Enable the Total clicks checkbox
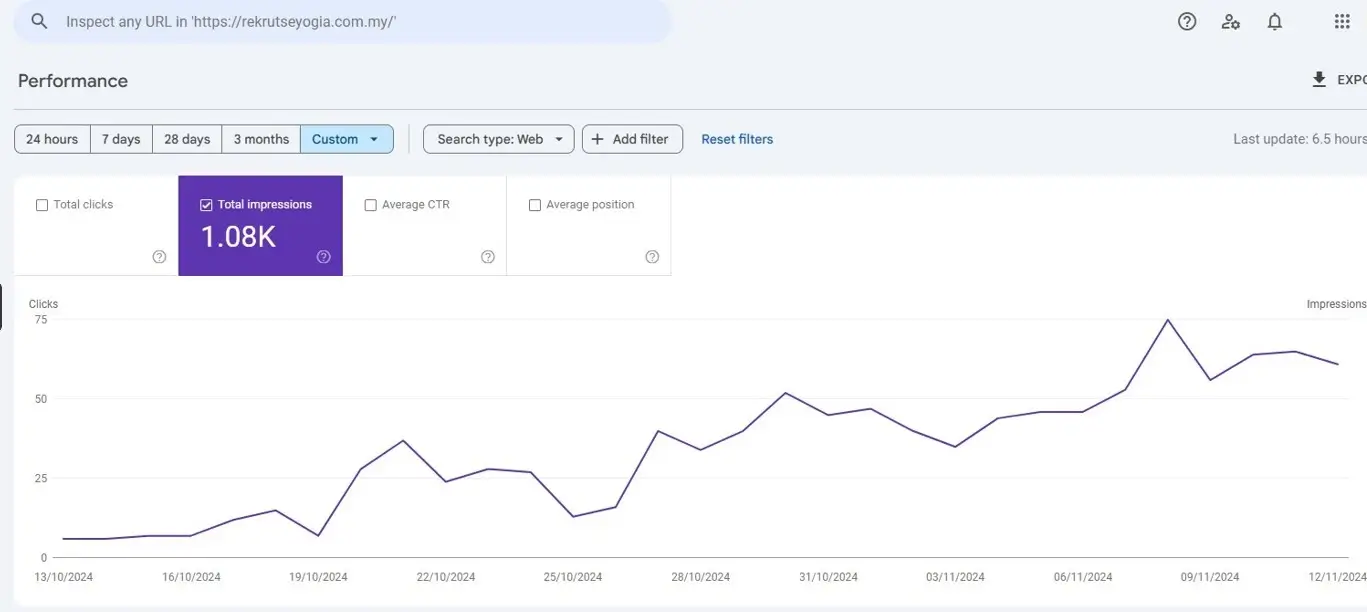The height and width of the screenshot is (612, 1367). (41, 204)
